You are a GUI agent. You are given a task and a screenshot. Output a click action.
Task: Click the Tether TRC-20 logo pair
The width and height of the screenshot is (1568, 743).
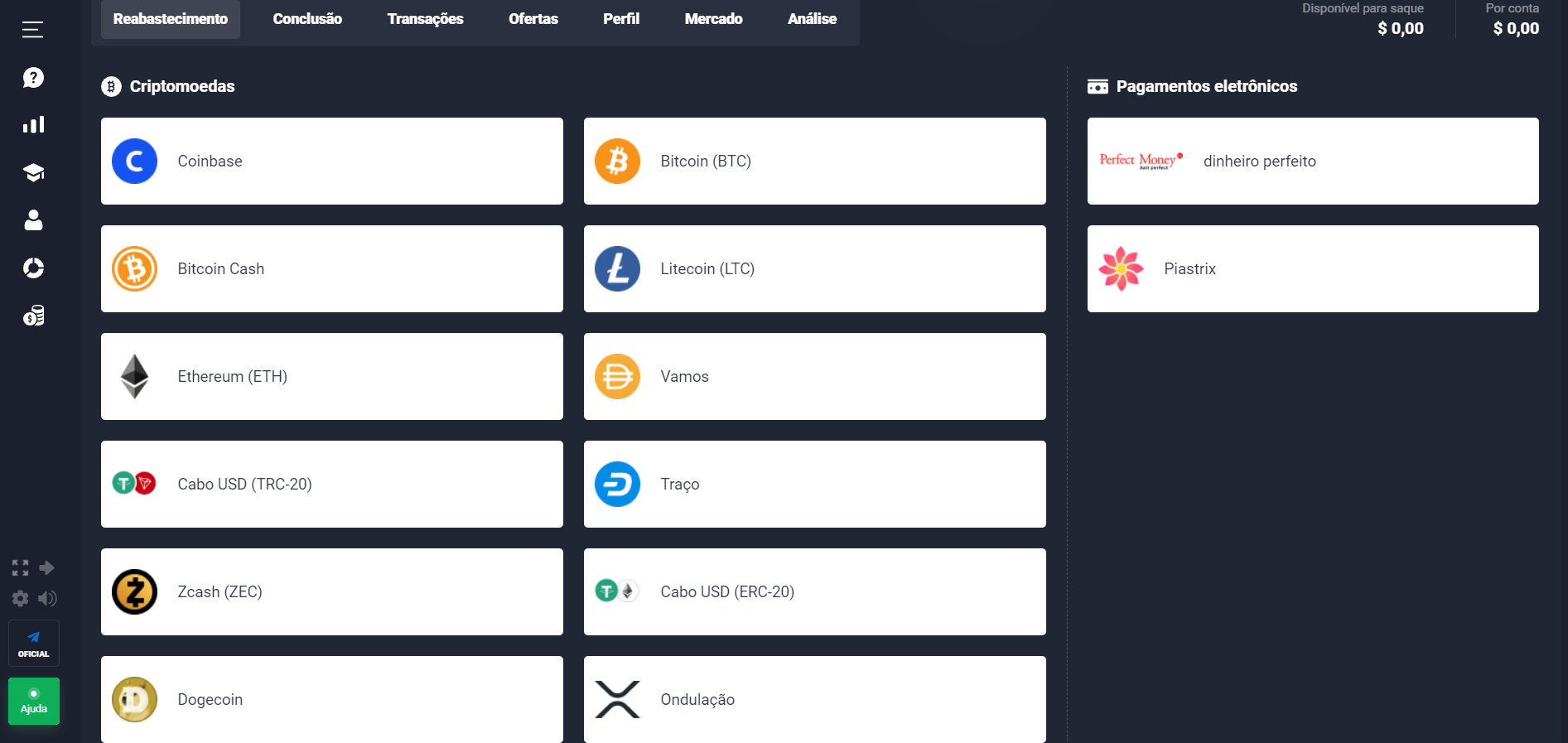click(x=134, y=483)
